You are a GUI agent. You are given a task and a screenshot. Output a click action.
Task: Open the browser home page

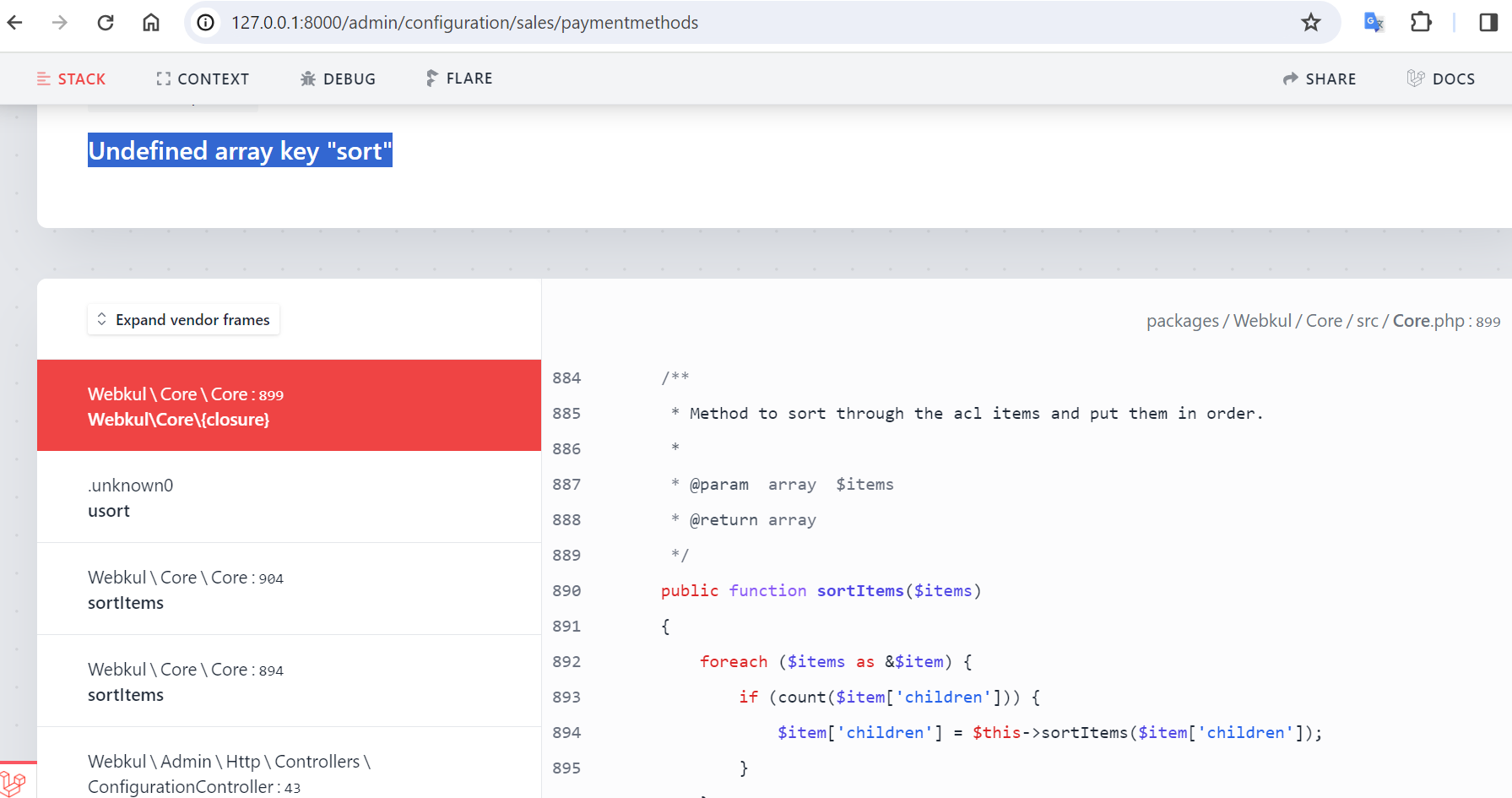[x=151, y=23]
